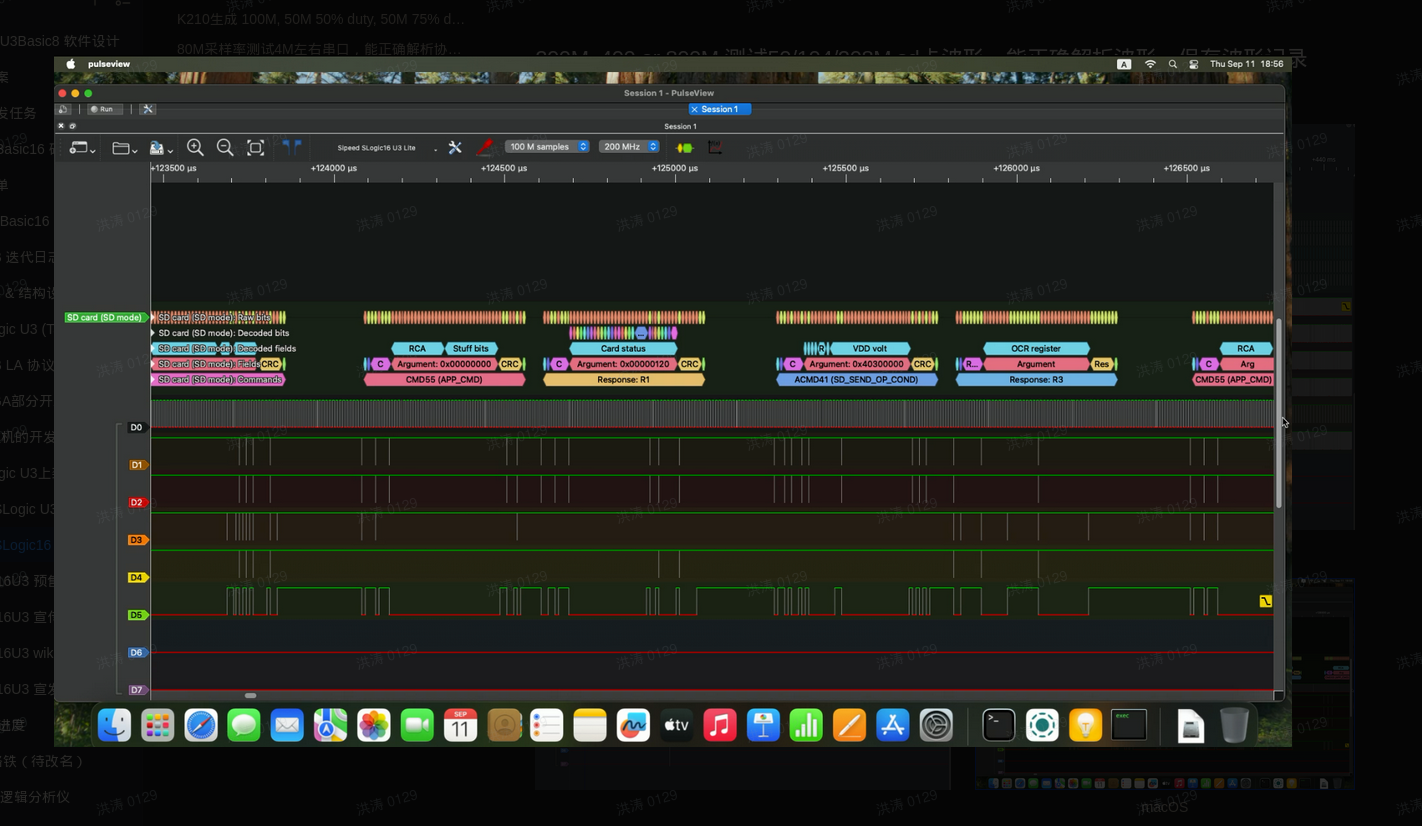Click the add protocol decoder icon
The image size is (1422, 826).
[684, 148]
